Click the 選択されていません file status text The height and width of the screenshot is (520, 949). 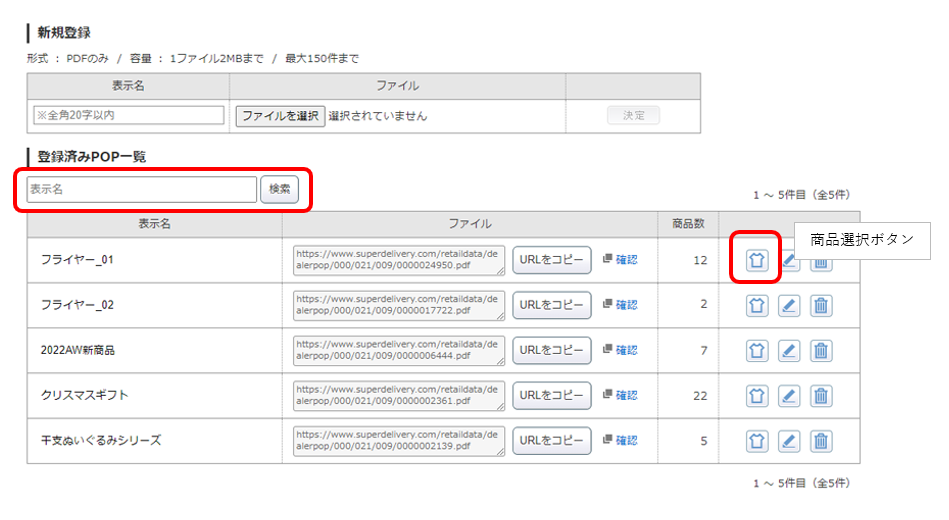coord(378,116)
